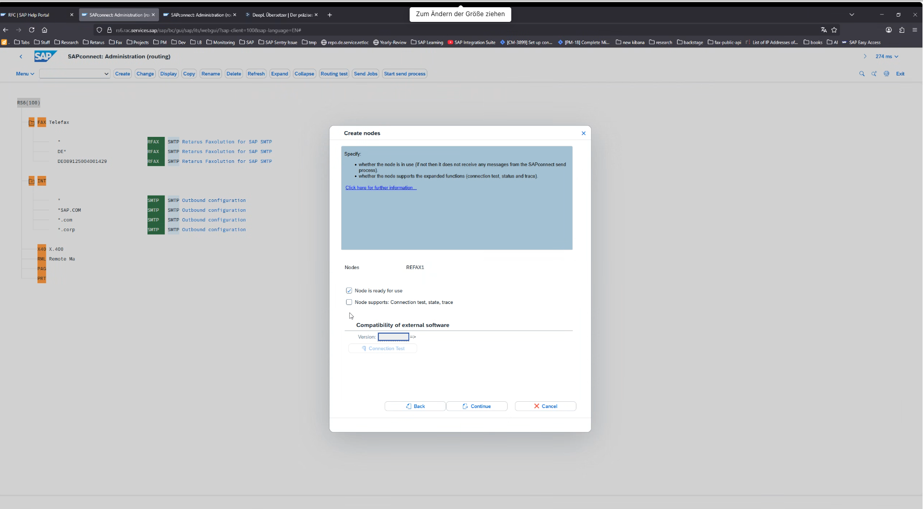Select the PAG tree node
Image resolution: width=923 pixels, height=509 pixels.
tap(42, 268)
